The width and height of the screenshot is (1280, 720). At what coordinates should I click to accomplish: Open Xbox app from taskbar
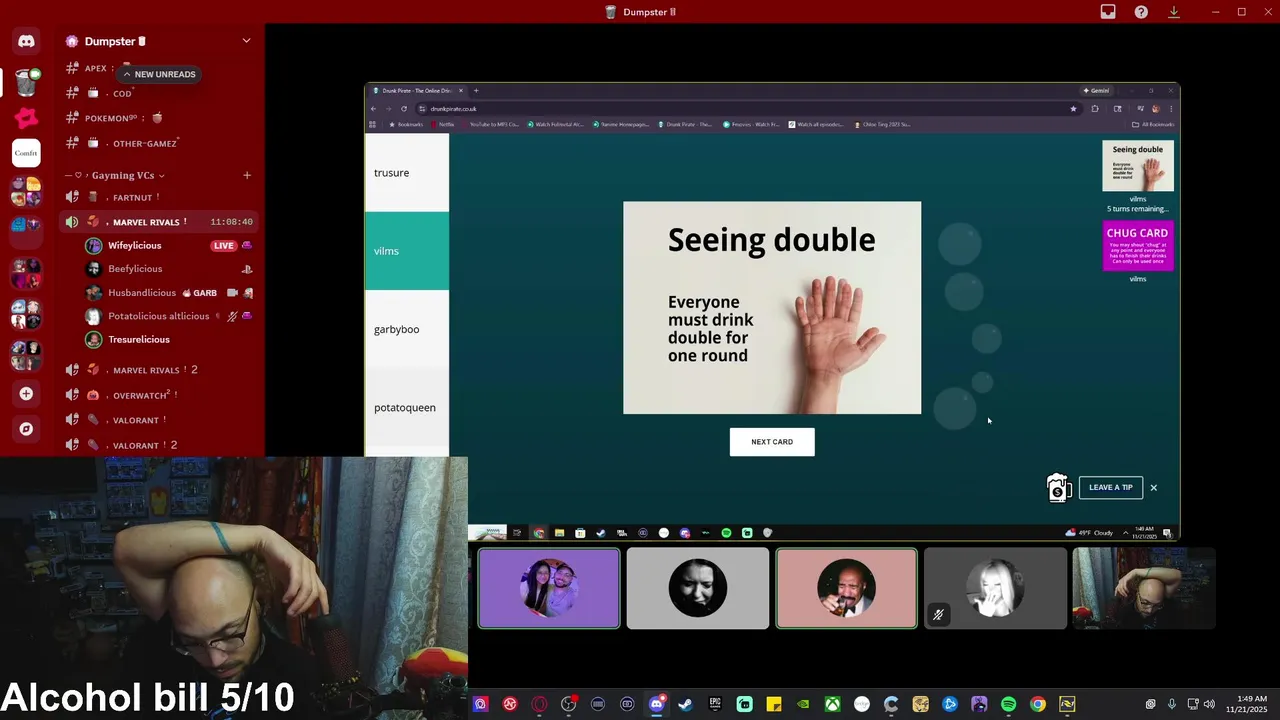(x=832, y=705)
